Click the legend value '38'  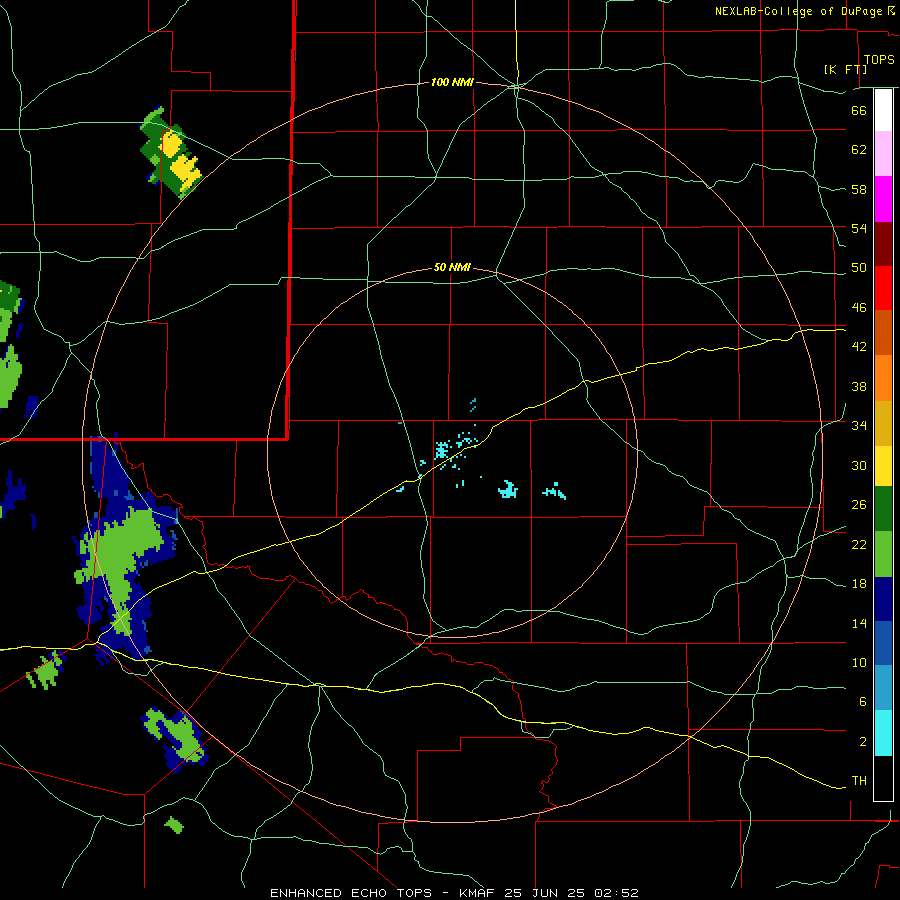click(x=859, y=386)
